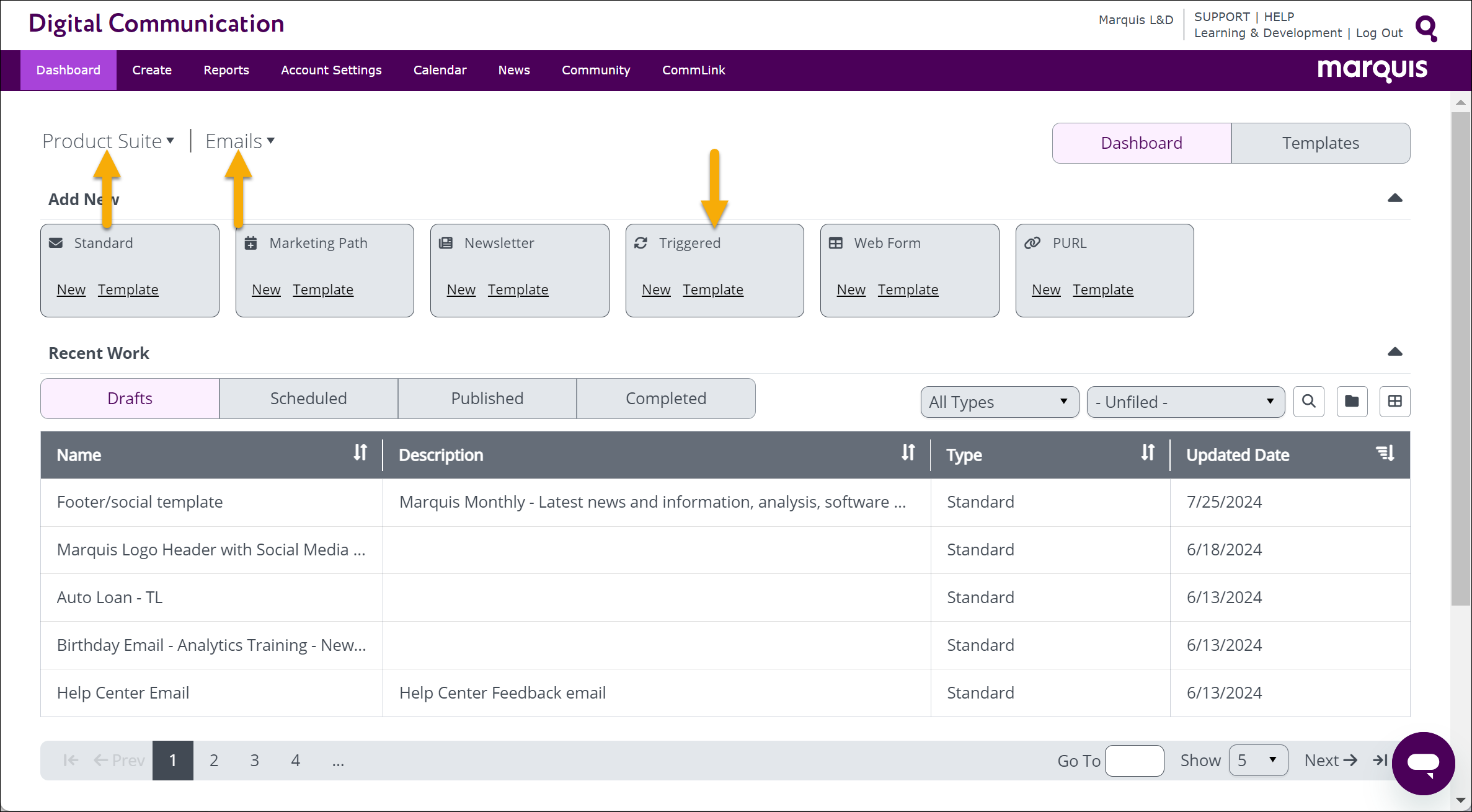This screenshot has width=1472, height=812.
Task: Open the Calendar menu item
Action: [x=440, y=70]
